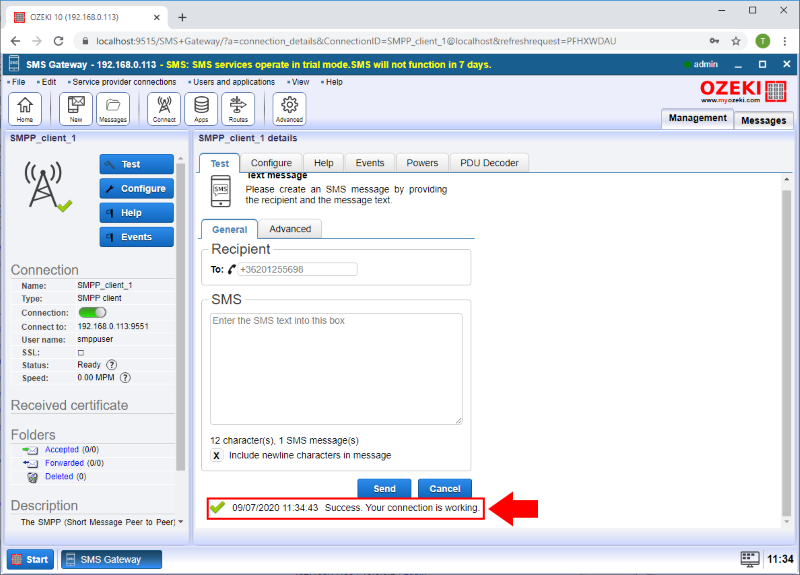Screen dimensions: 800x575
Task: Click the blue Test button in sidebar
Action: pyautogui.click(x=137, y=164)
